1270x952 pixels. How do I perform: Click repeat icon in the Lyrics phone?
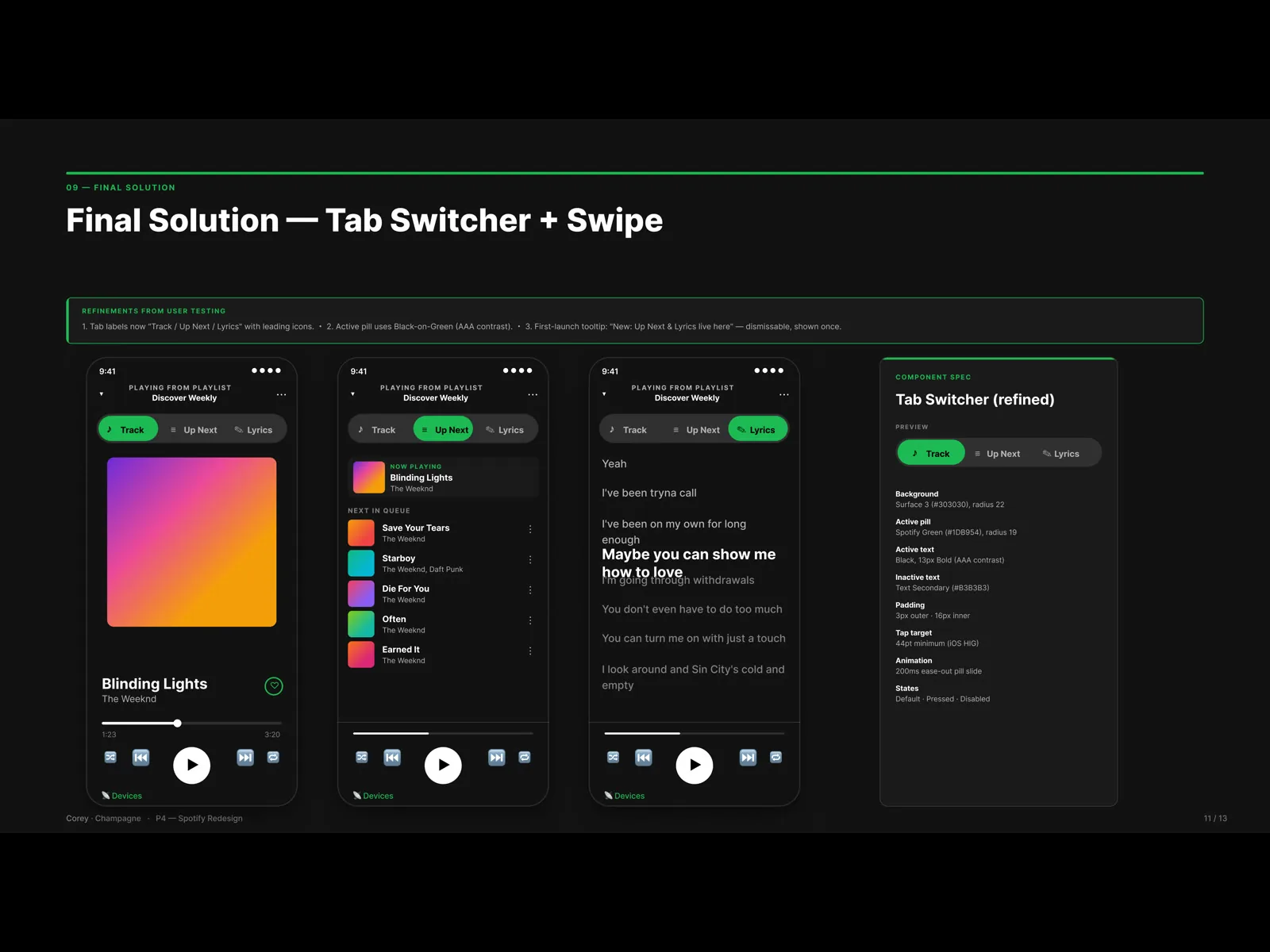coord(776,757)
